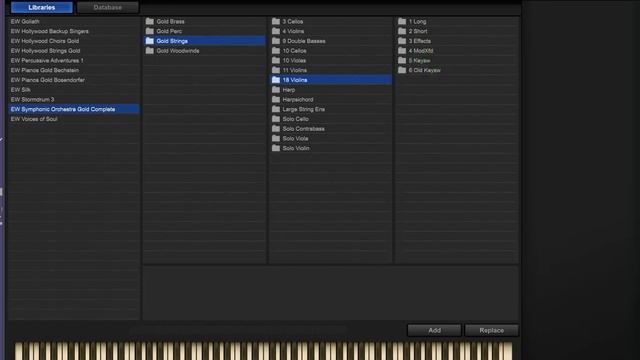Screen dimensions: 640x360
Task: Select the Gold Strings folder icon
Action: tap(150, 41)
